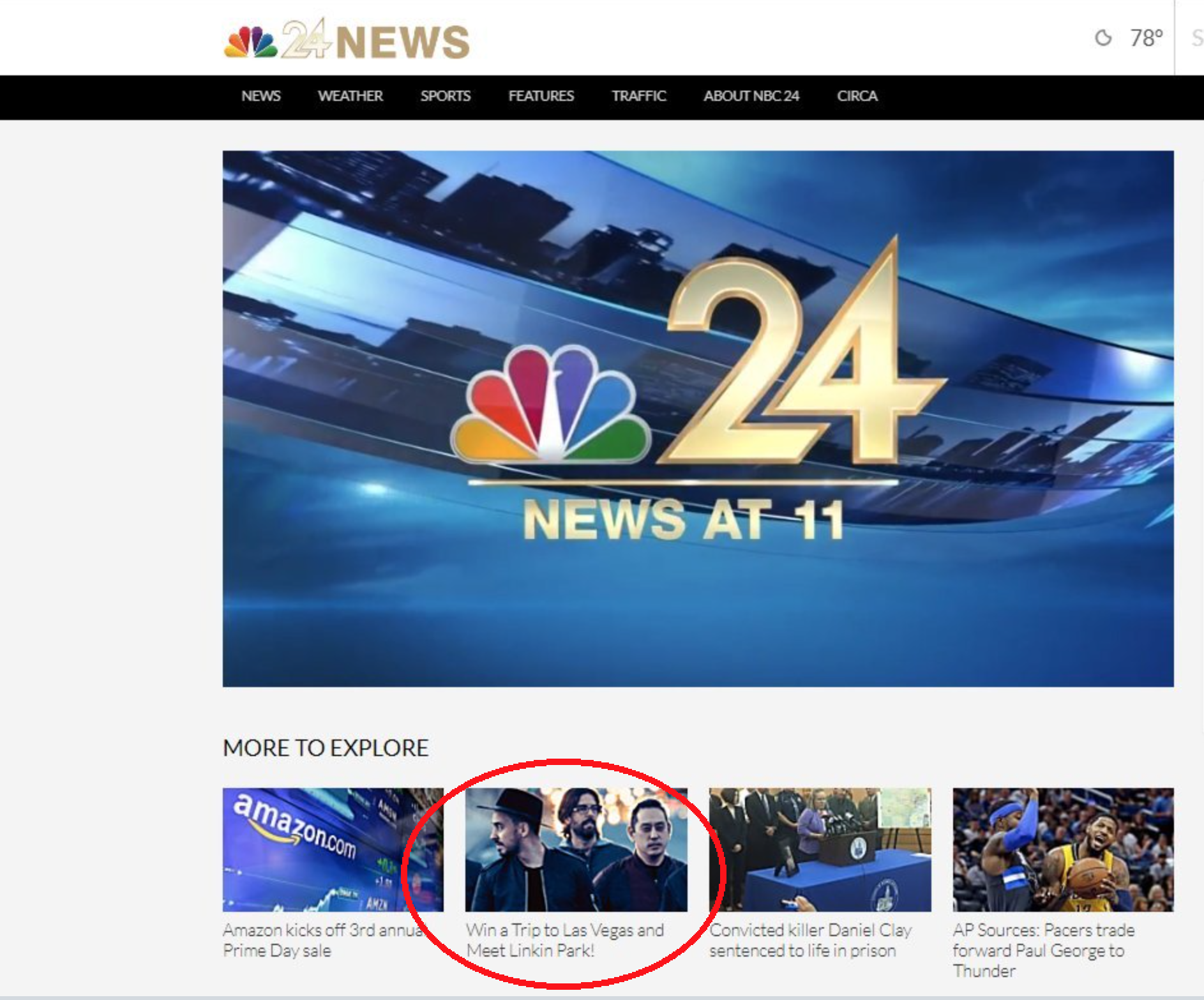Open the Win a Trip to Las Vegas headline
This screenshot has width=1204, height=1000.
(565, 940)
